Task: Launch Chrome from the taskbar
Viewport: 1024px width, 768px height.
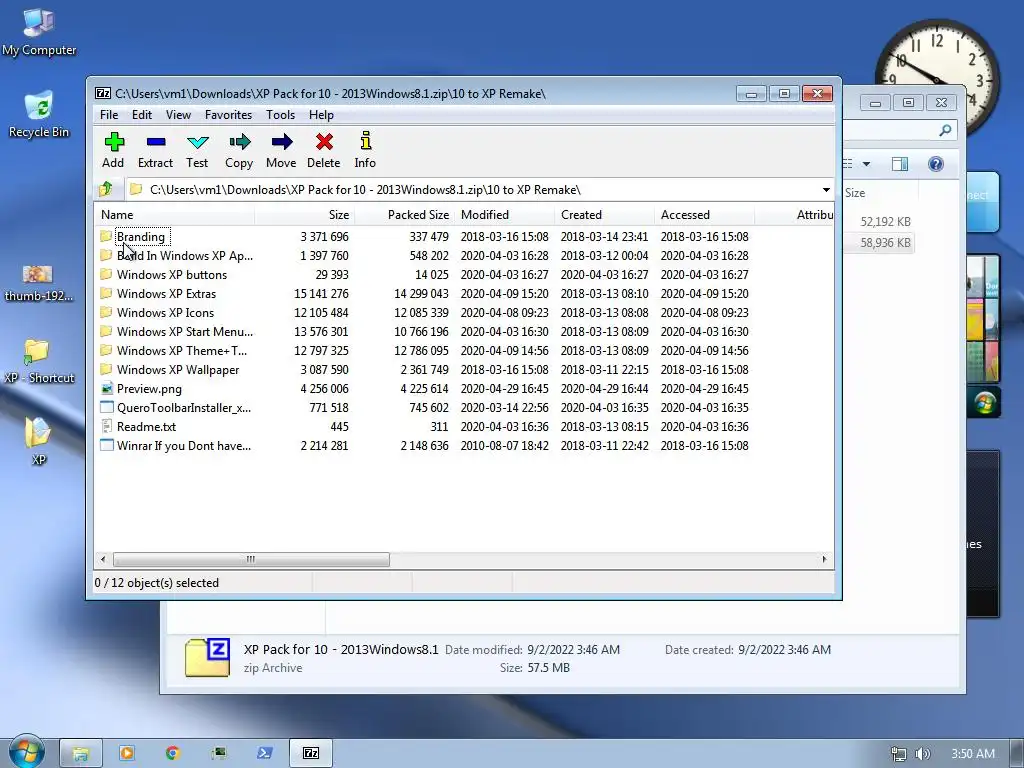Action: pos(172,753)
